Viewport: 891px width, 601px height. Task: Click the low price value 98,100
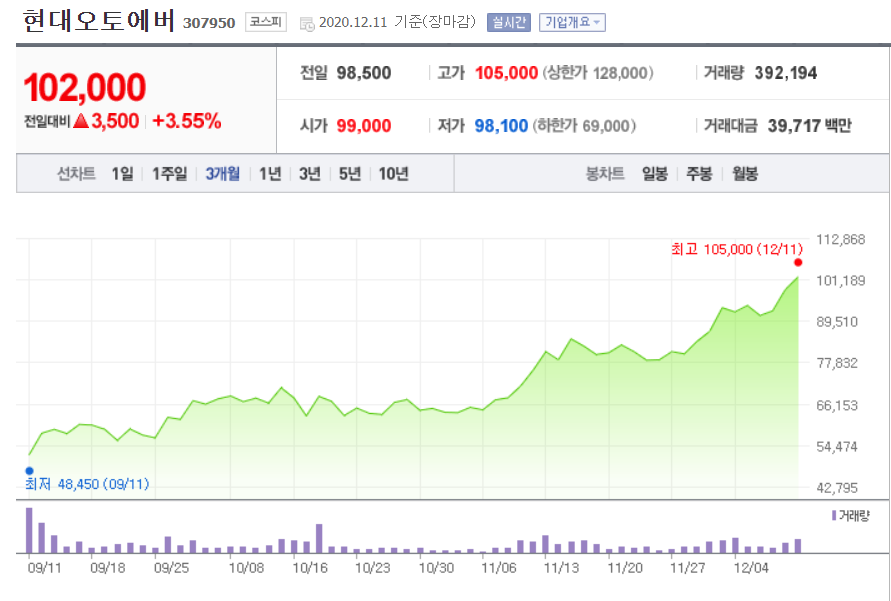click(x=501, y=126)
